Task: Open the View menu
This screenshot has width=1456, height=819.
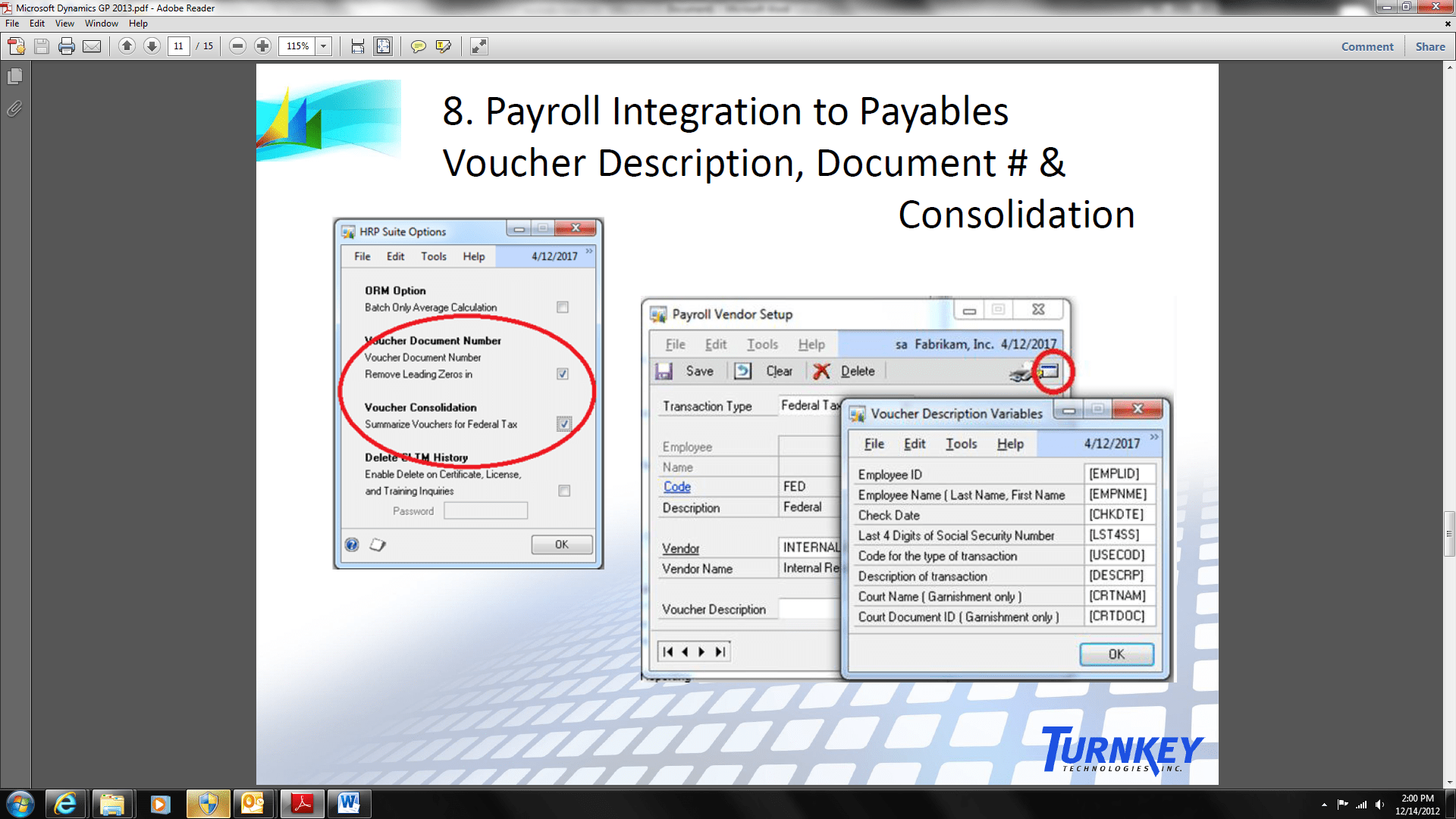Action: point(64,24)
